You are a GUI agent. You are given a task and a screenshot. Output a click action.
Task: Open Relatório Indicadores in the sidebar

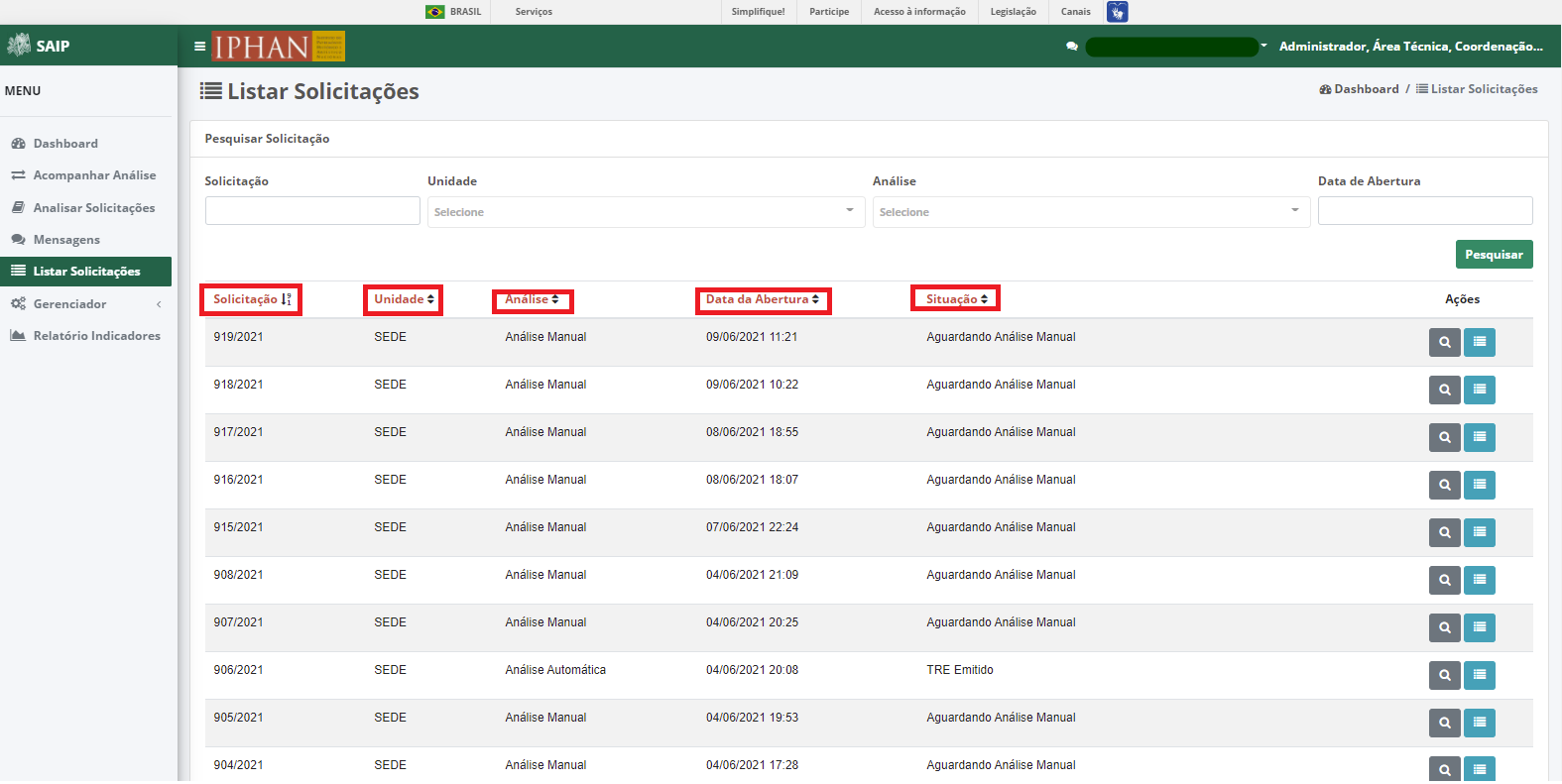(85, 336)
